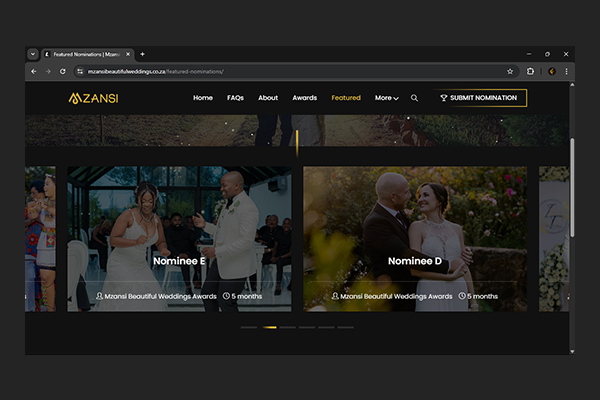Click the vertical scrollbar thumb

click(x=572, y=188)
